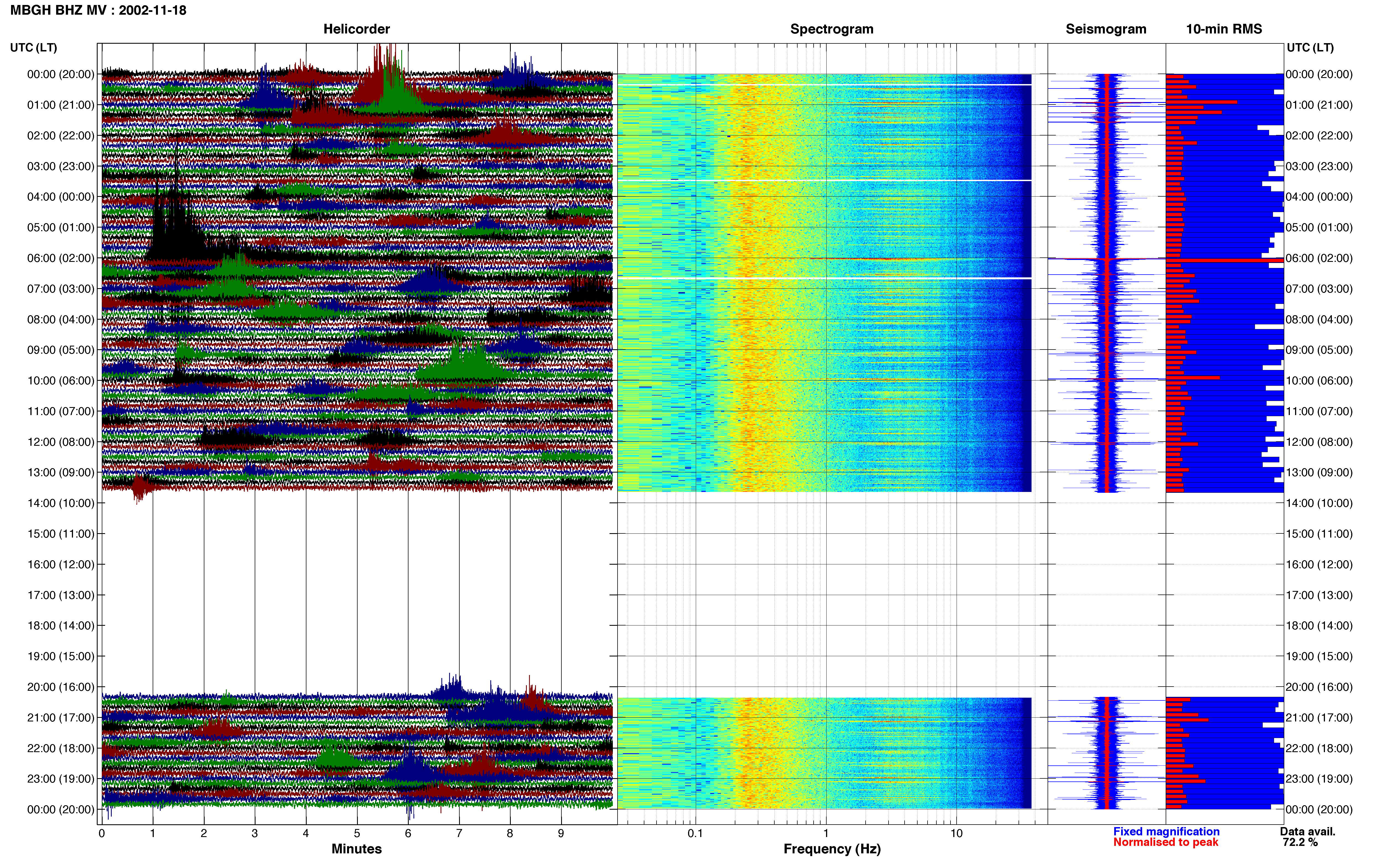The height and width of the screenshot is (868, 1388).
Task: Click the "10" tick on the Frequency axis
Action: tap(956, 833)
